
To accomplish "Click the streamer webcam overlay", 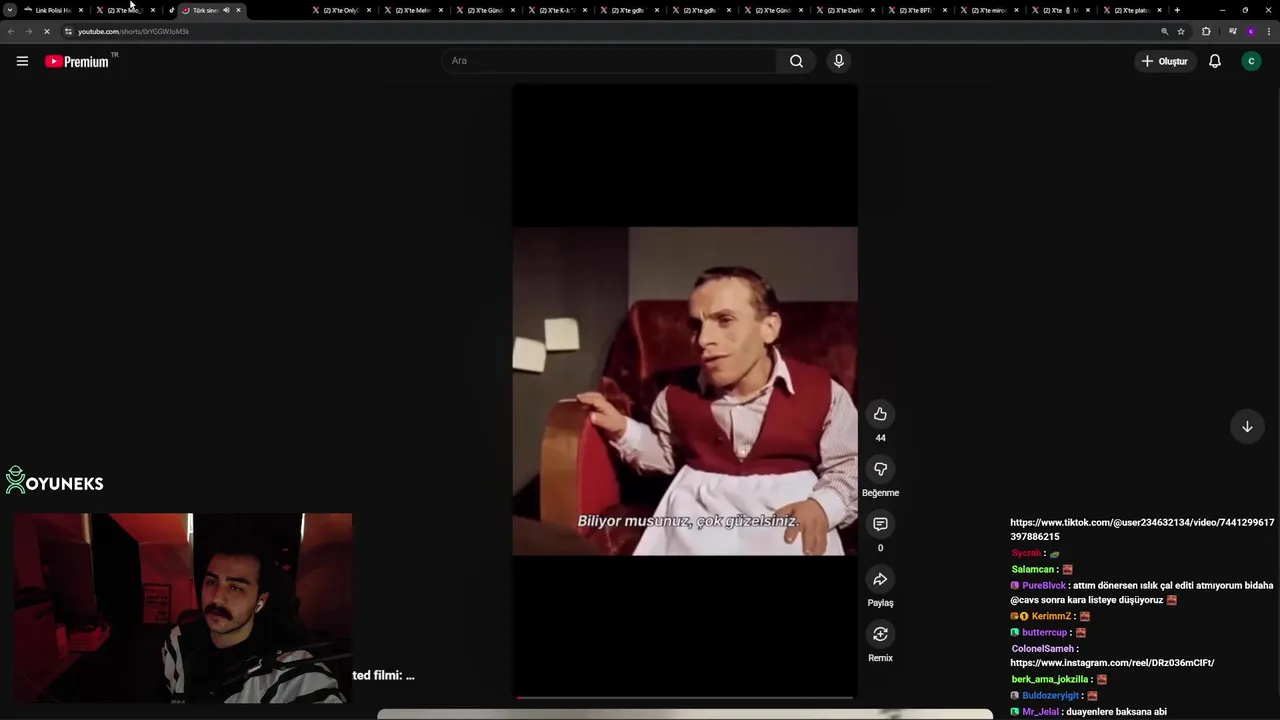I will (182, 608).
